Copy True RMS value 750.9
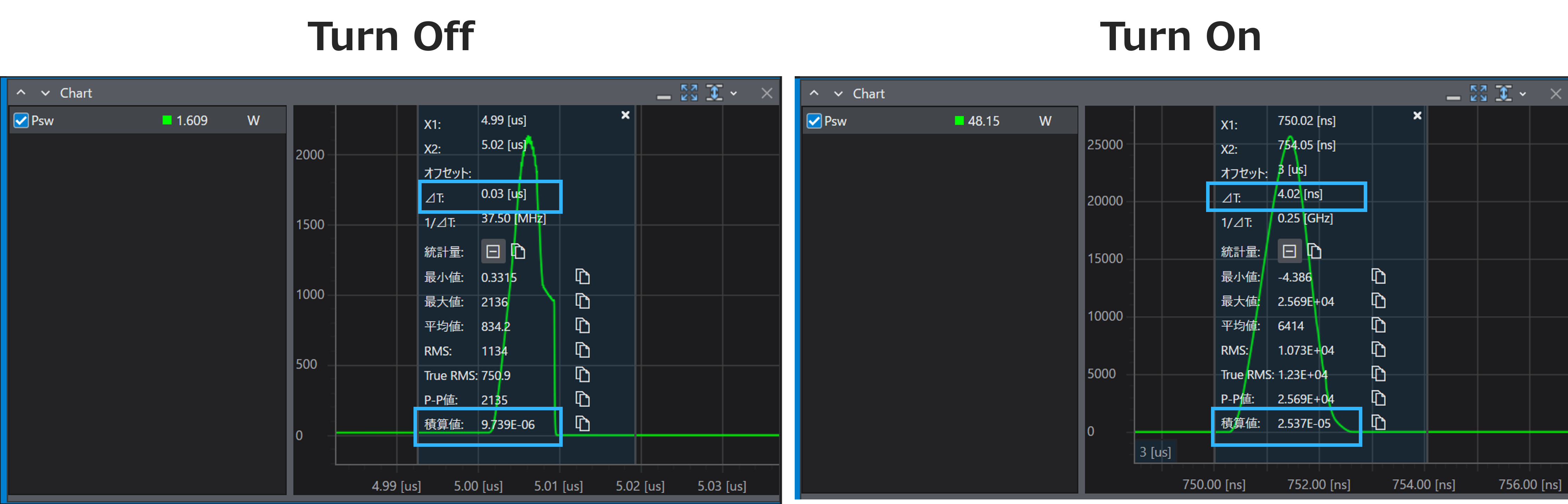1568x504 pixels. click(x=583, y=375)
